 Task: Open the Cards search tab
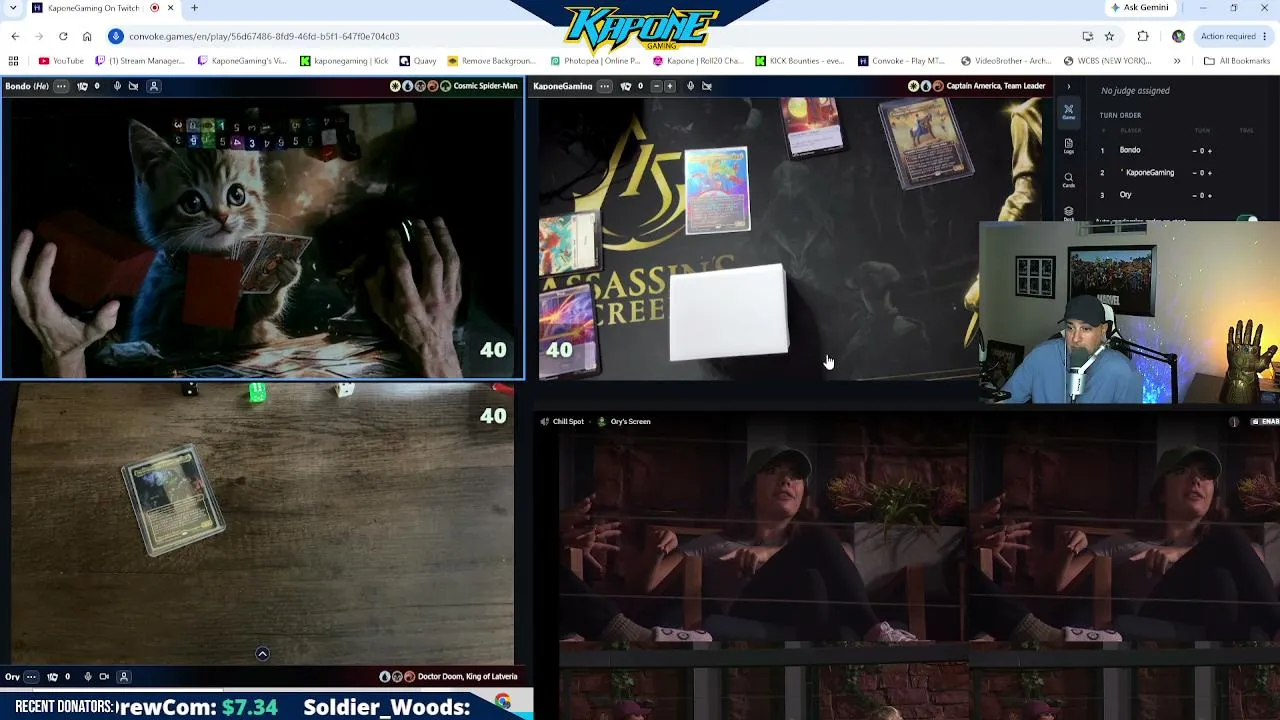click(1068, 180)
